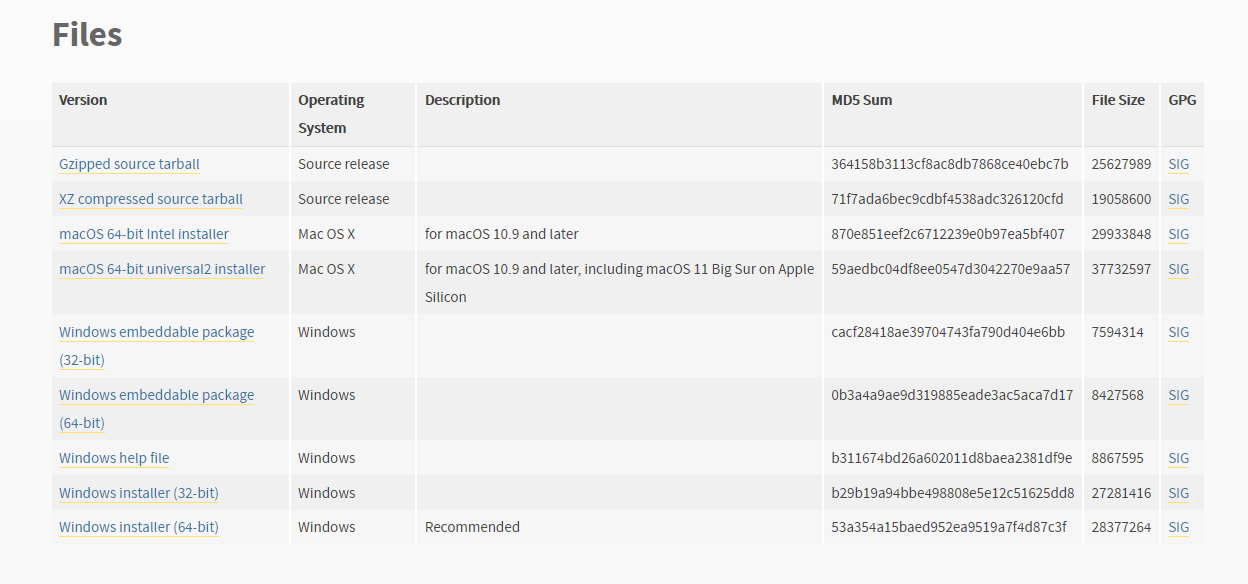Screen dimensions: 1248x584
Task: Click file size 8867595
Action: point(1117,458)
